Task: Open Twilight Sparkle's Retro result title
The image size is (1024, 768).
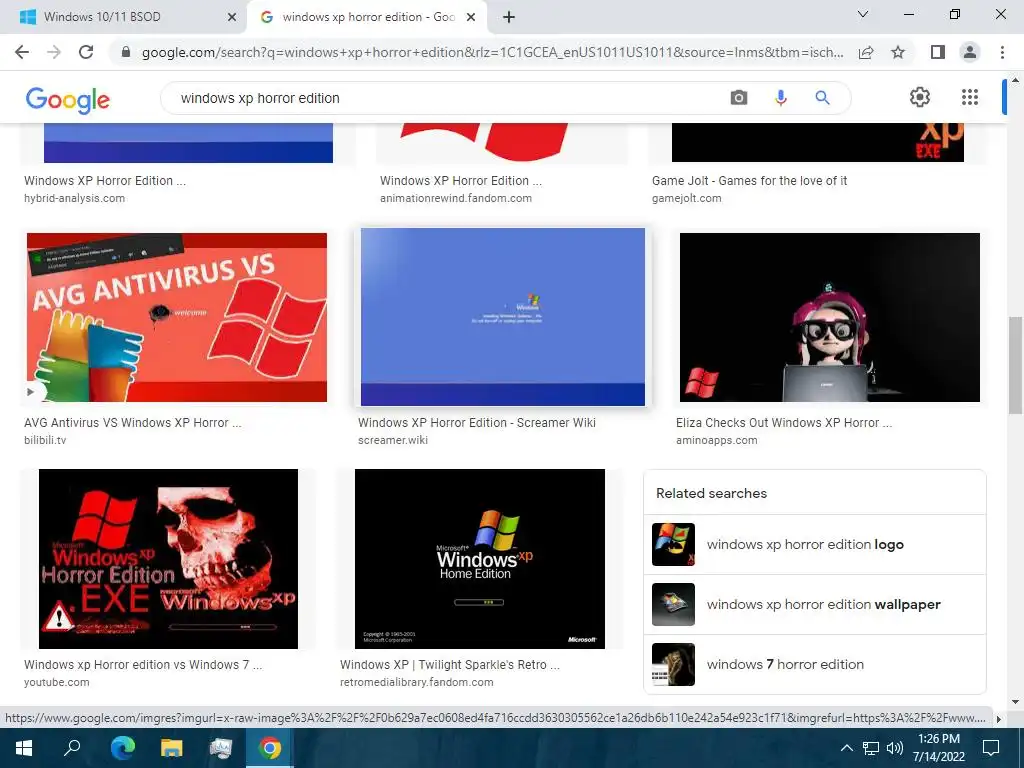Action: coord(450,665)
